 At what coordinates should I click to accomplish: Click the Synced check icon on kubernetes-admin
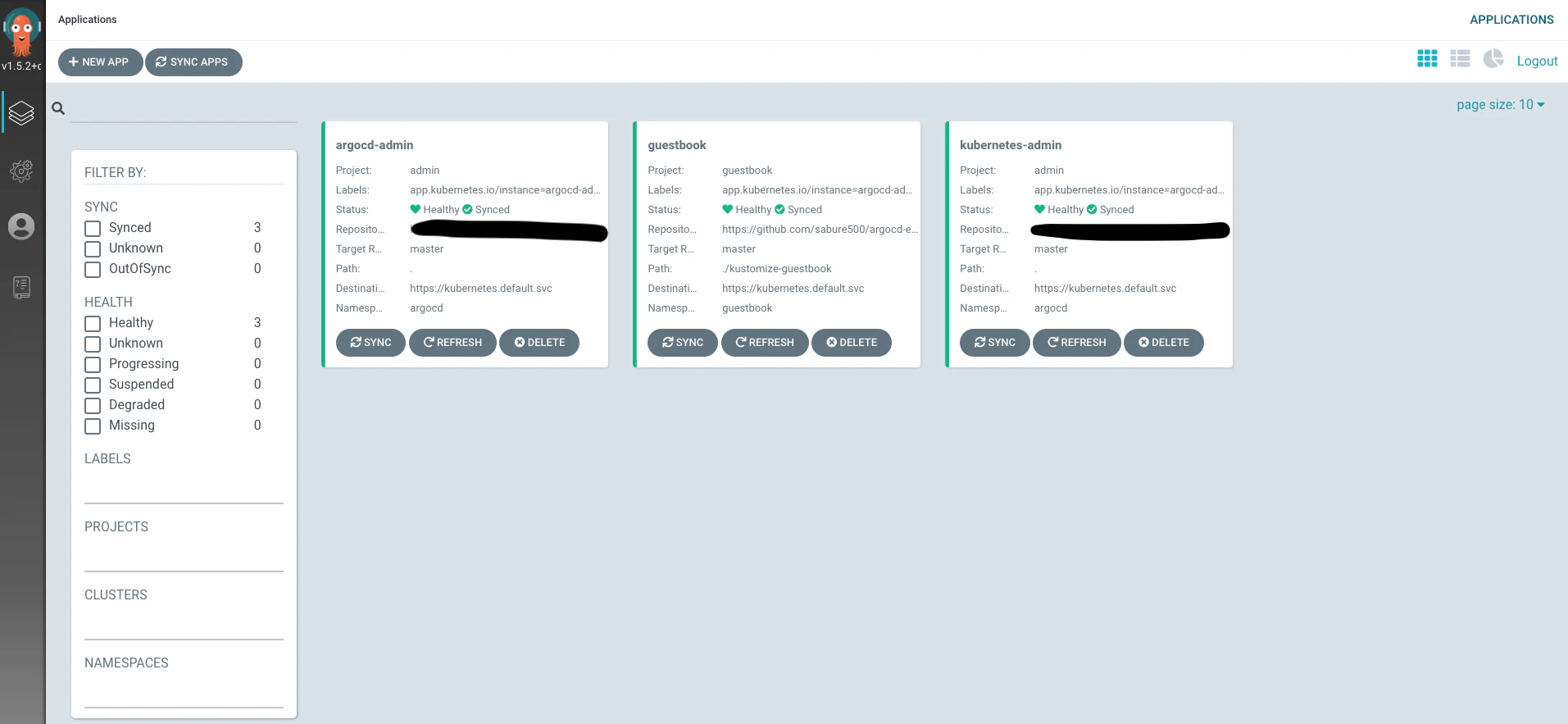click(x=1092, y=209)
